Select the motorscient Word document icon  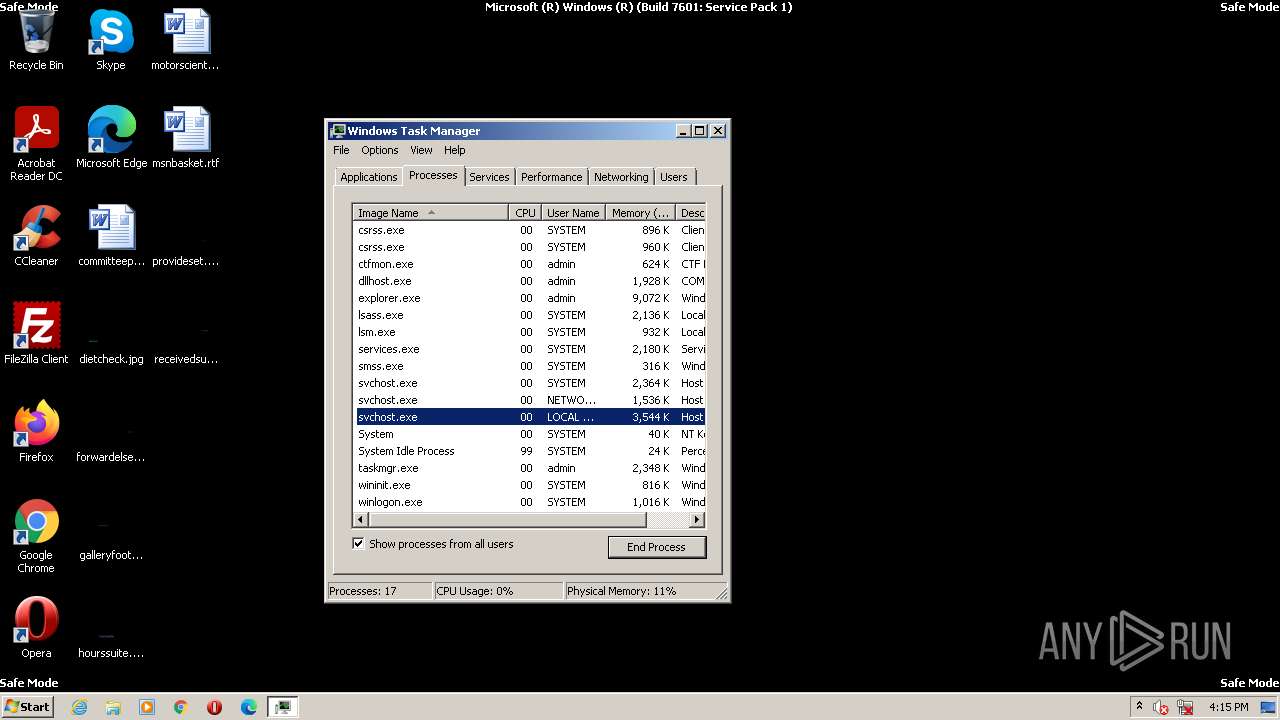[185, 40]
